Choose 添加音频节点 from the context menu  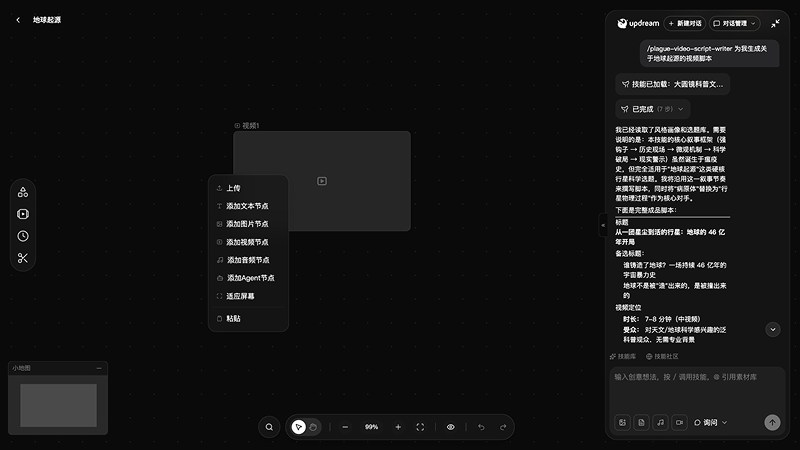click(x=248, y=260)
